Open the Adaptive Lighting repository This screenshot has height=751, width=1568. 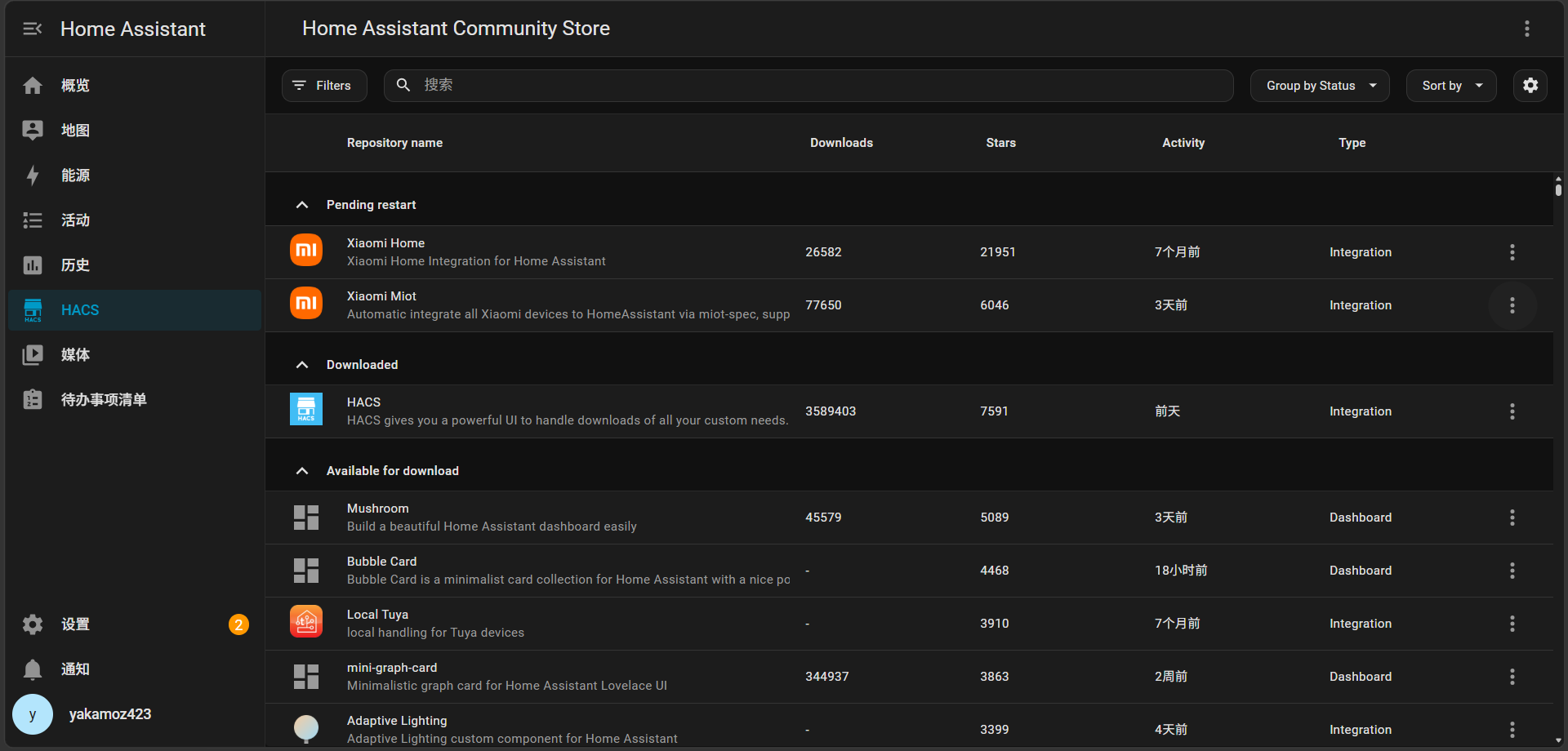click(909, 727)
